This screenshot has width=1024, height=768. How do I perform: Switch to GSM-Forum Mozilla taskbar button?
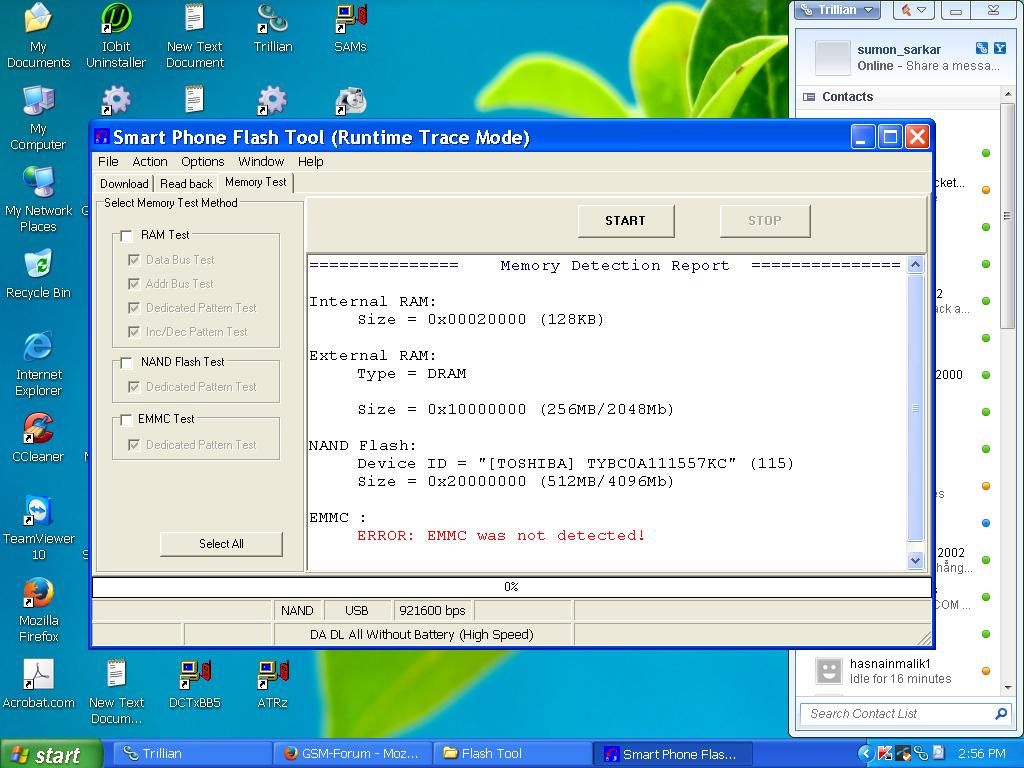coord(354,754)
